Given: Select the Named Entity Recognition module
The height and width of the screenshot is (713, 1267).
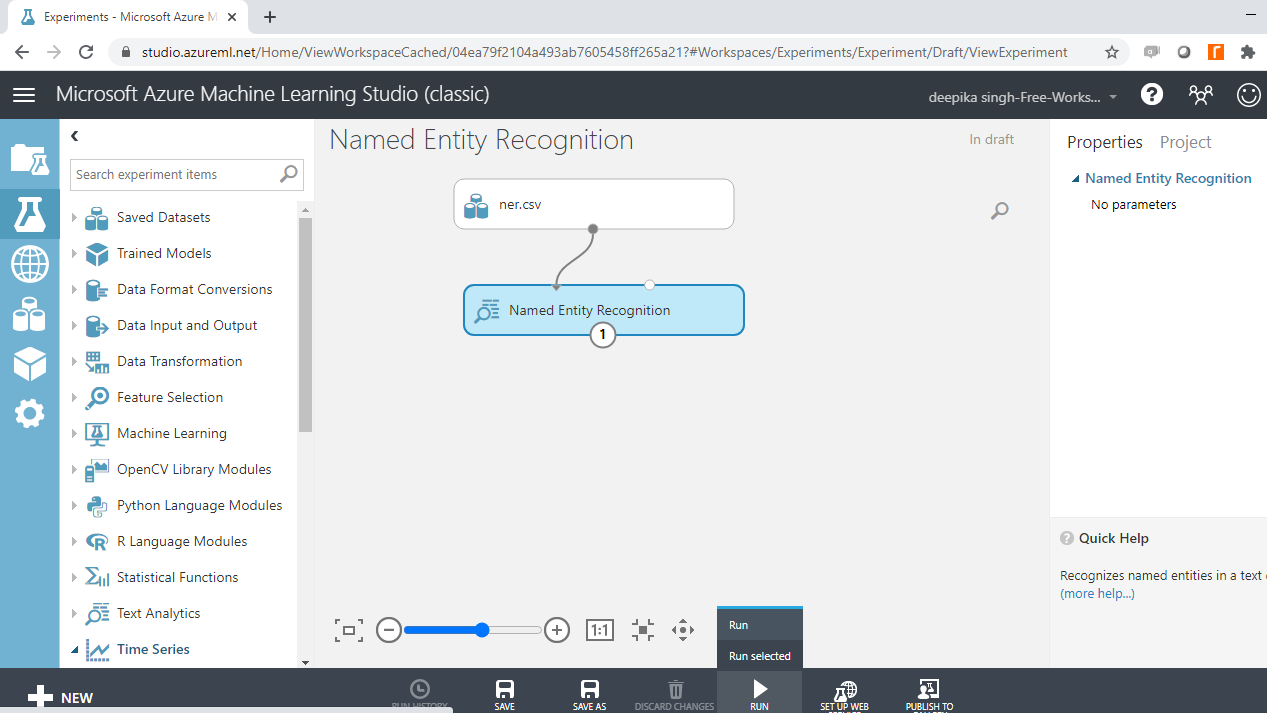Looking at the screenshot, I should [x=604, y=310].
